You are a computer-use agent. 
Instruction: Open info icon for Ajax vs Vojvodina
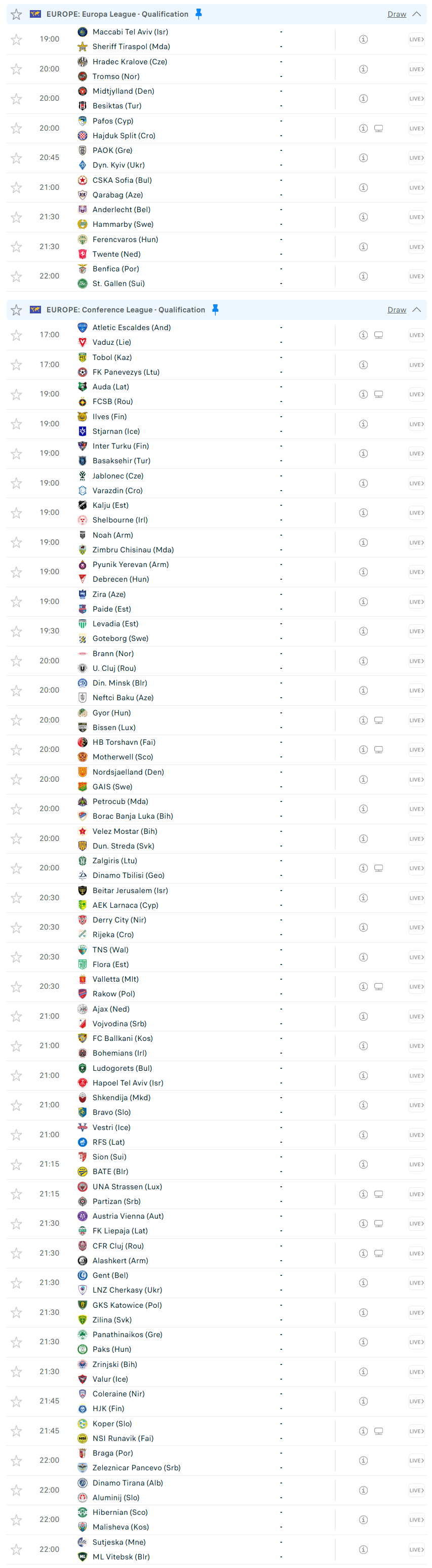[x=363, y=1017]
